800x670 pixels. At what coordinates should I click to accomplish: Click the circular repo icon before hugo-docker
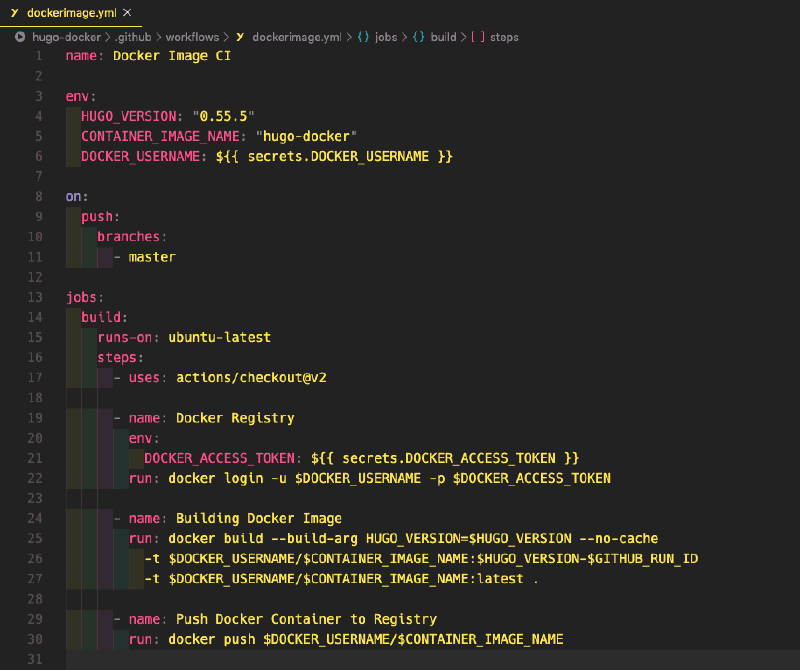point(20,37)
